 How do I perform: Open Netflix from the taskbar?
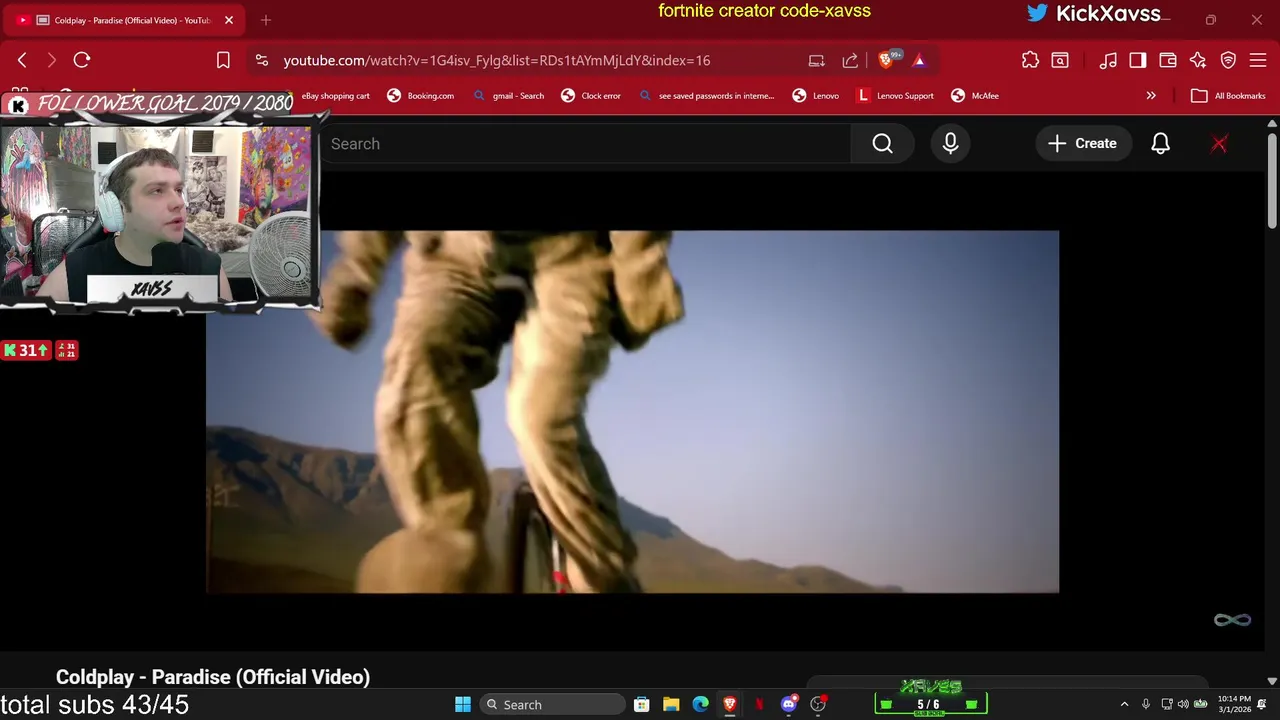[x=759, y=705]
